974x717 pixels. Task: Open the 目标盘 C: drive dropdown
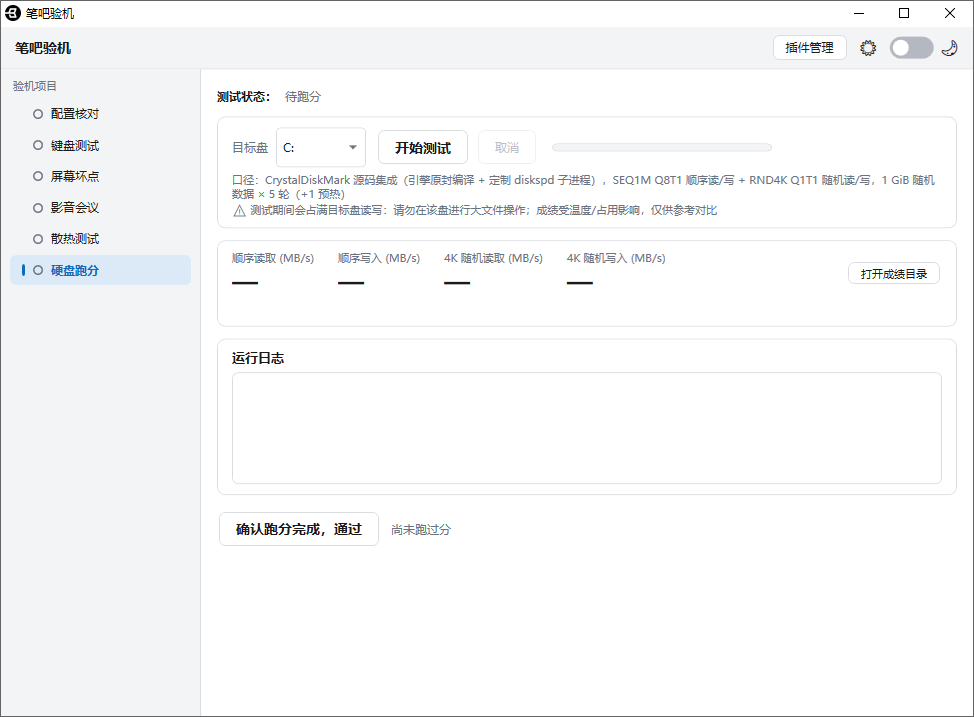coord(321,147)
